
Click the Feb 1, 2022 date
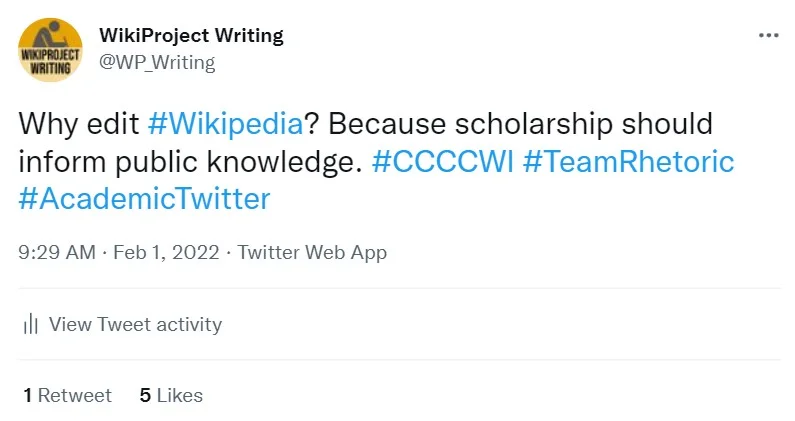click(165, 252)
